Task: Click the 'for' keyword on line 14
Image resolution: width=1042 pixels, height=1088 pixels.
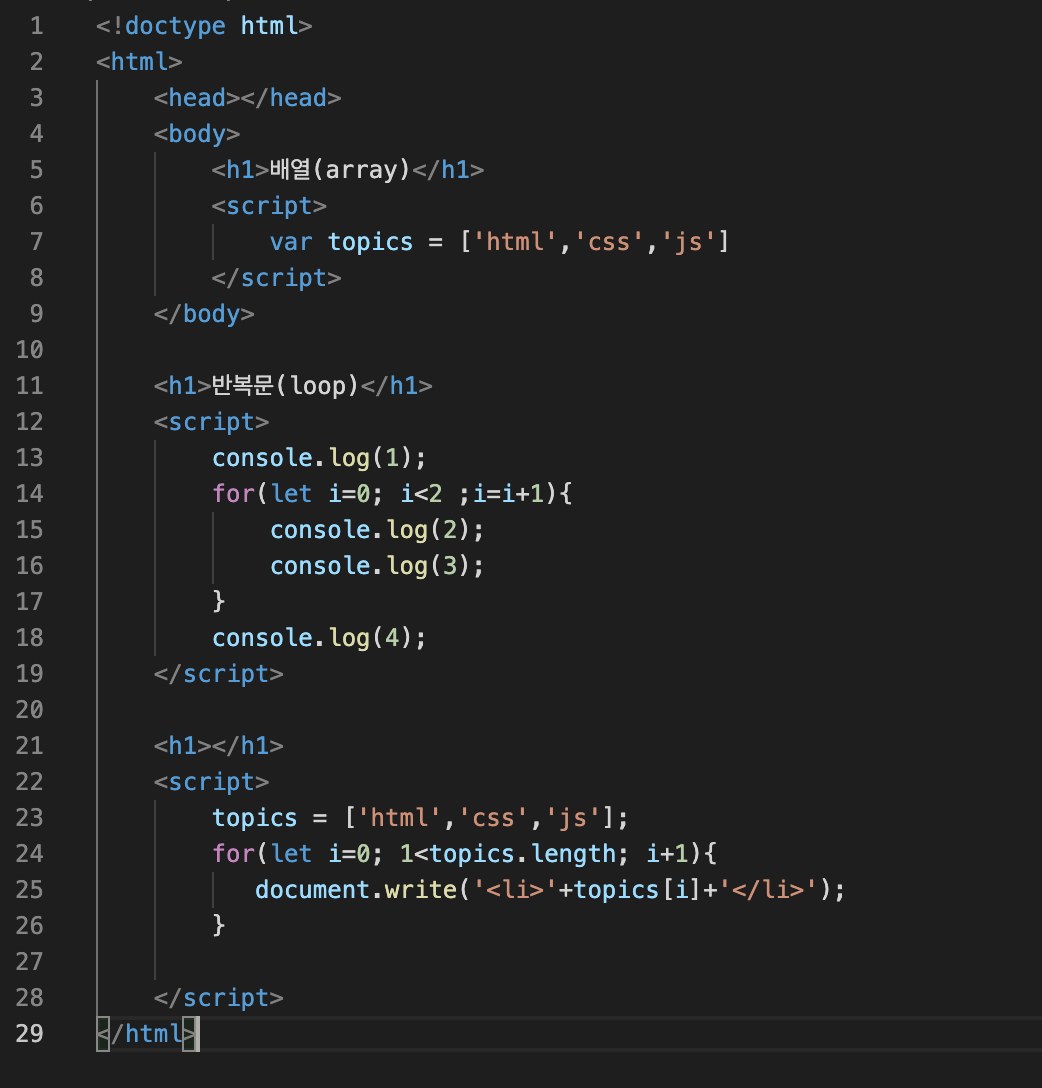Action: coord(234,494)
